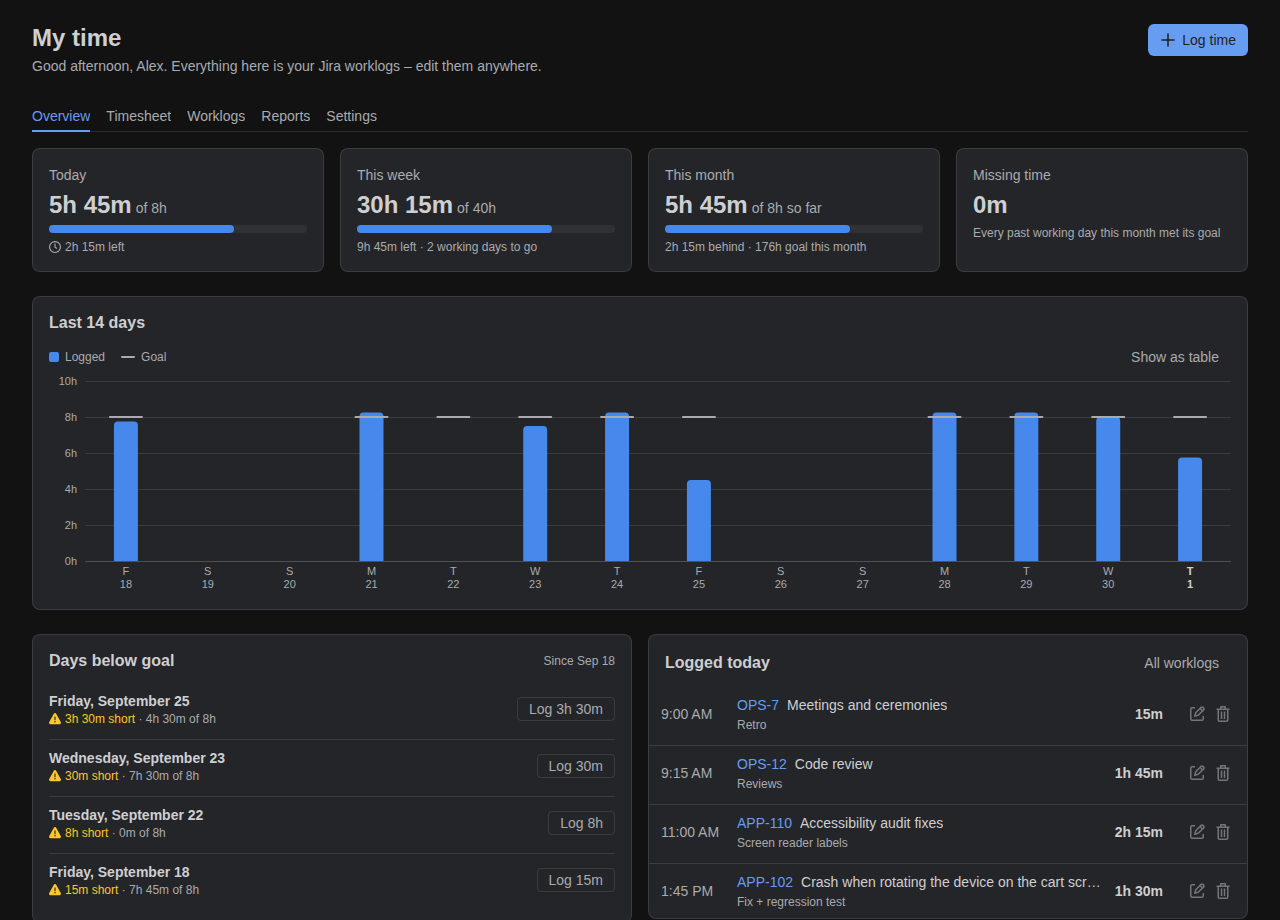The width and height of the screenshot is (1280, 920).
Task: Delete the OPS-12 Code review worklog
Action: [1223, 773]
